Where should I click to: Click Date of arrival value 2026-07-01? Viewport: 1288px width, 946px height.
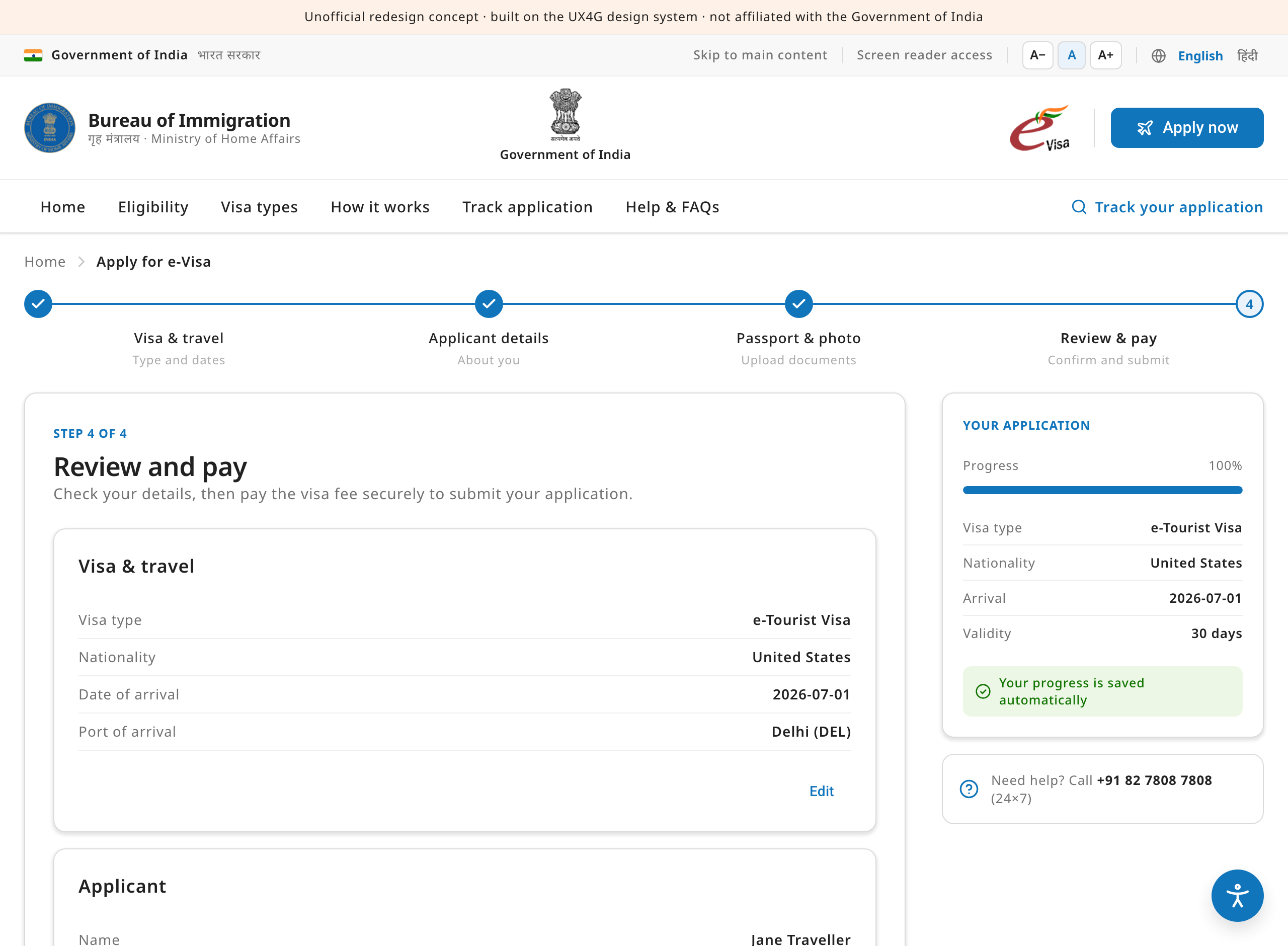[811, 694]
